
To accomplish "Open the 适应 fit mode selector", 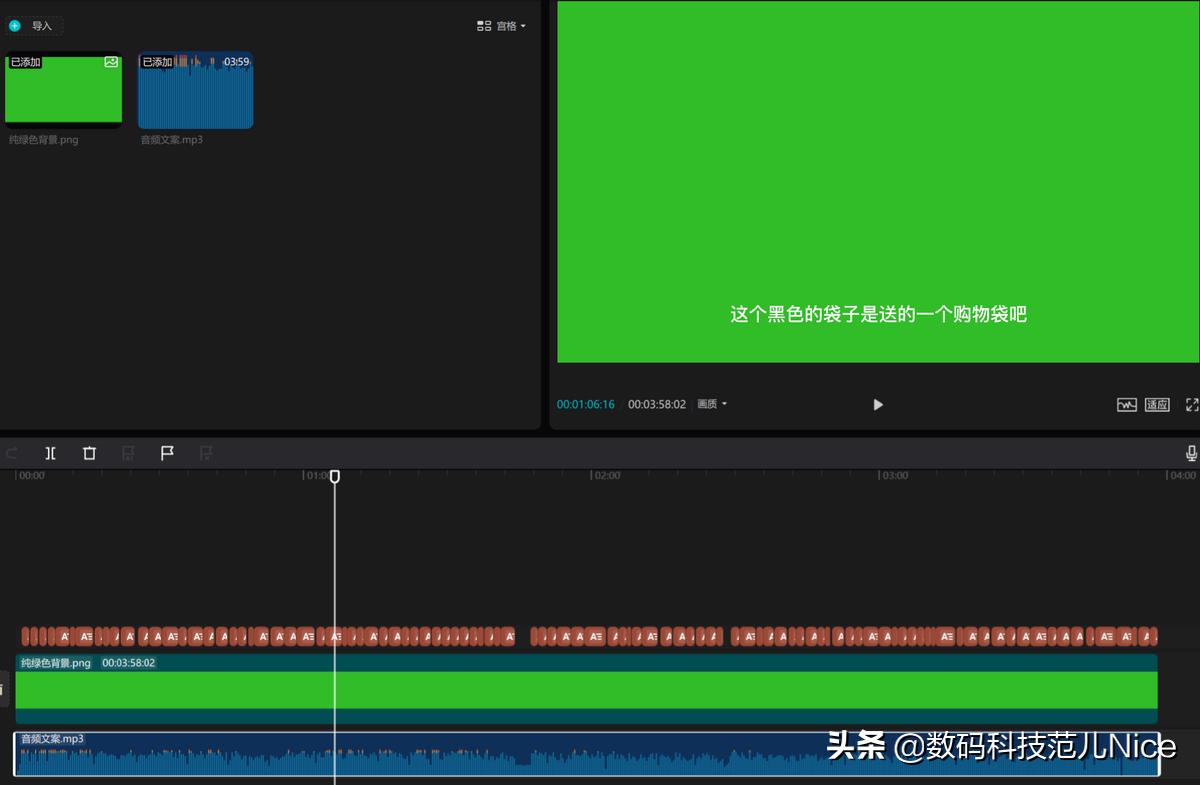I will [1156, 404].
